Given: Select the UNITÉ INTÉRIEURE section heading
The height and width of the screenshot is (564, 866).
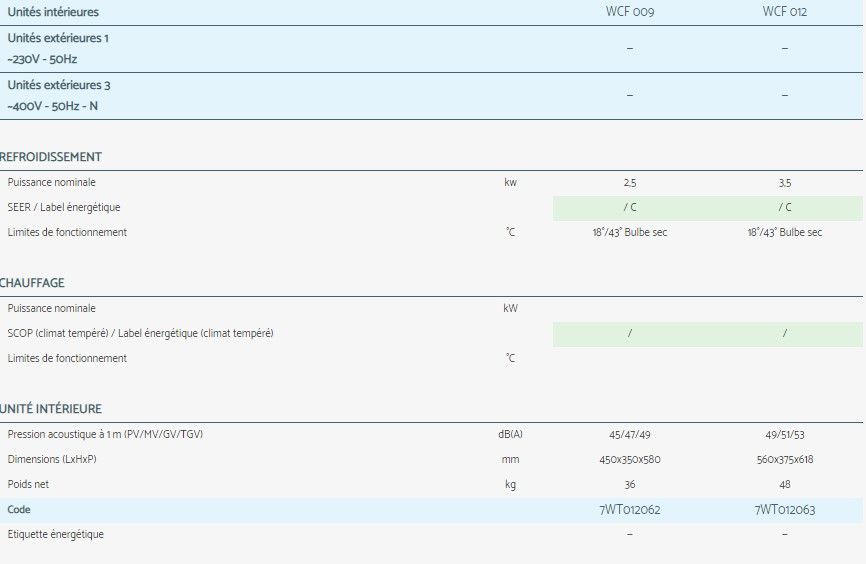Looking at the screenshot, I should (x=51, y=409).
